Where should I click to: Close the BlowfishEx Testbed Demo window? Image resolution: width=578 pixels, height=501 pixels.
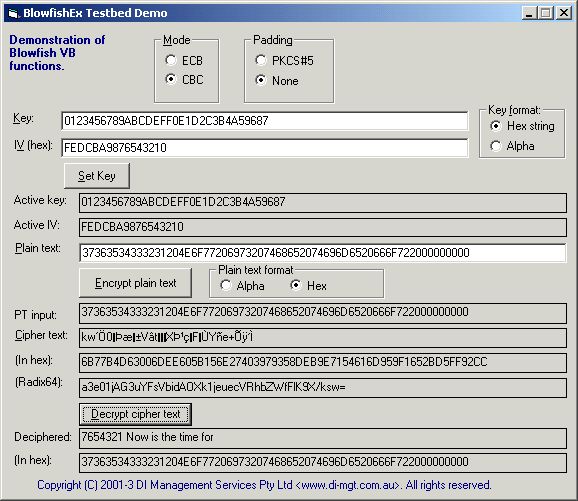click(x=564, y=13)
